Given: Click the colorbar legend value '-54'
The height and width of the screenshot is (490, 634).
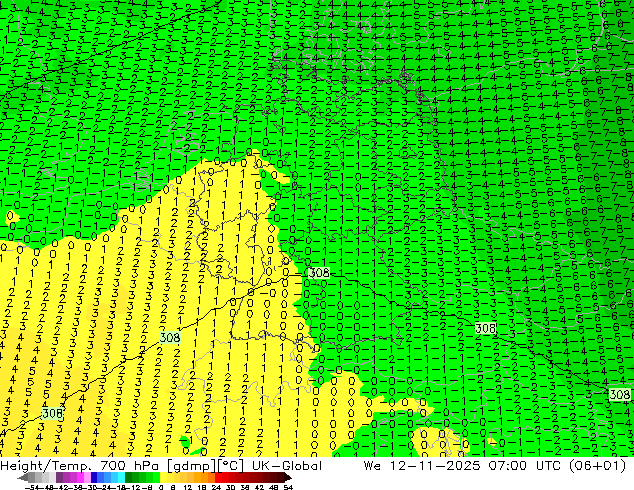Looking at the screenshot, I should tap(32, 487).
